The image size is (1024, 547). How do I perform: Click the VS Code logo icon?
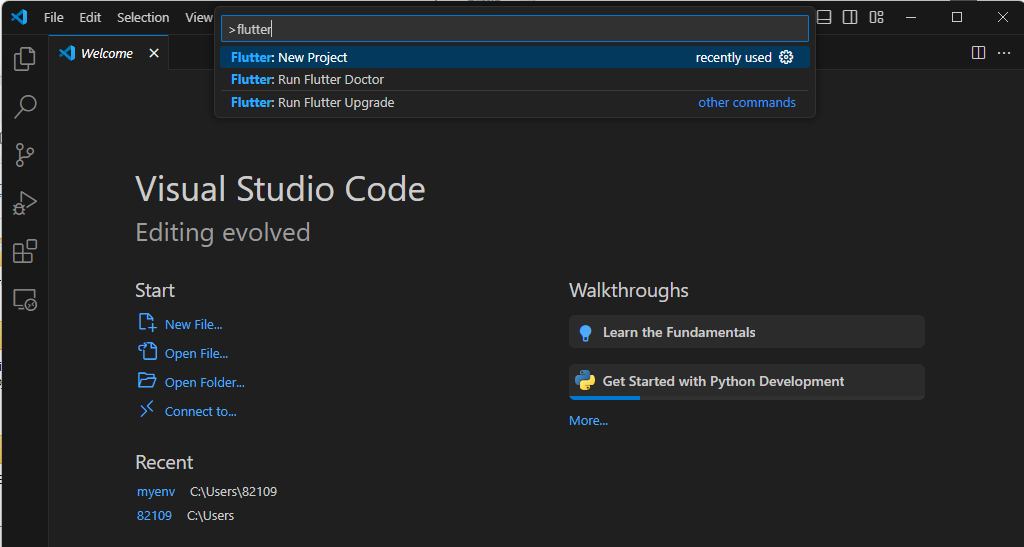click(x=19, y=17)
